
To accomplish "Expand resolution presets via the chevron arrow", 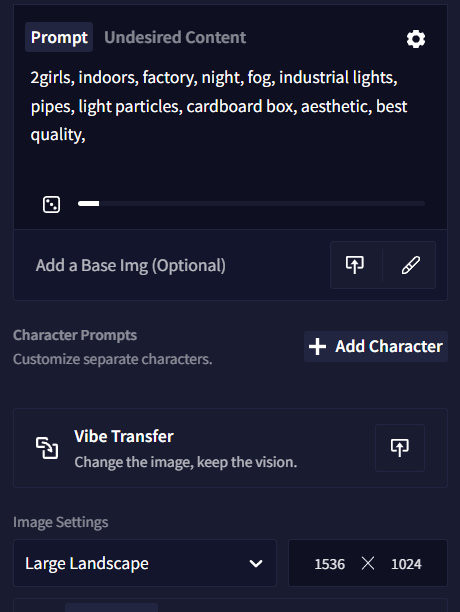I will (x=256, y=564).
